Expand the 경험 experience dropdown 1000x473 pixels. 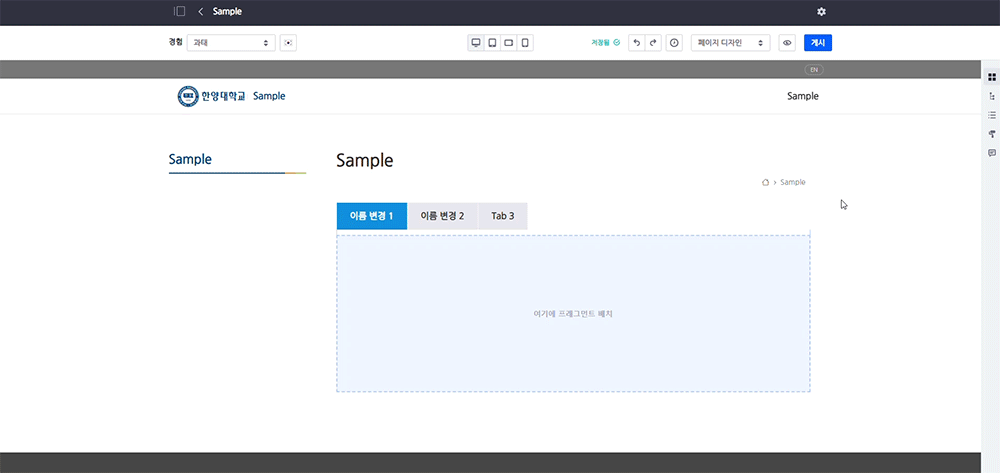pos(231,43)
